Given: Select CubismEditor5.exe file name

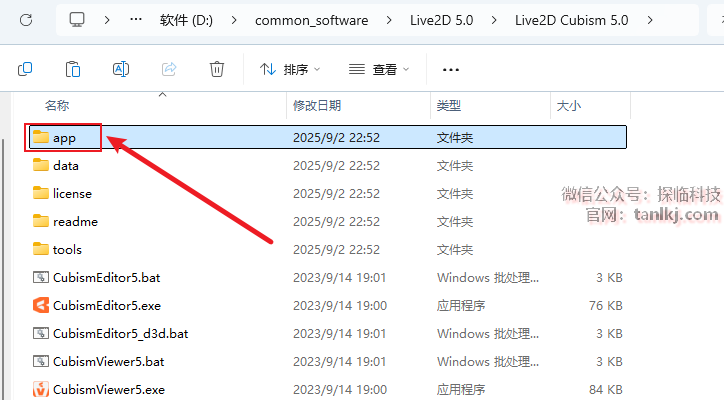Looking at the screenshot, I should pyautogui.click(x=107, y=306).
